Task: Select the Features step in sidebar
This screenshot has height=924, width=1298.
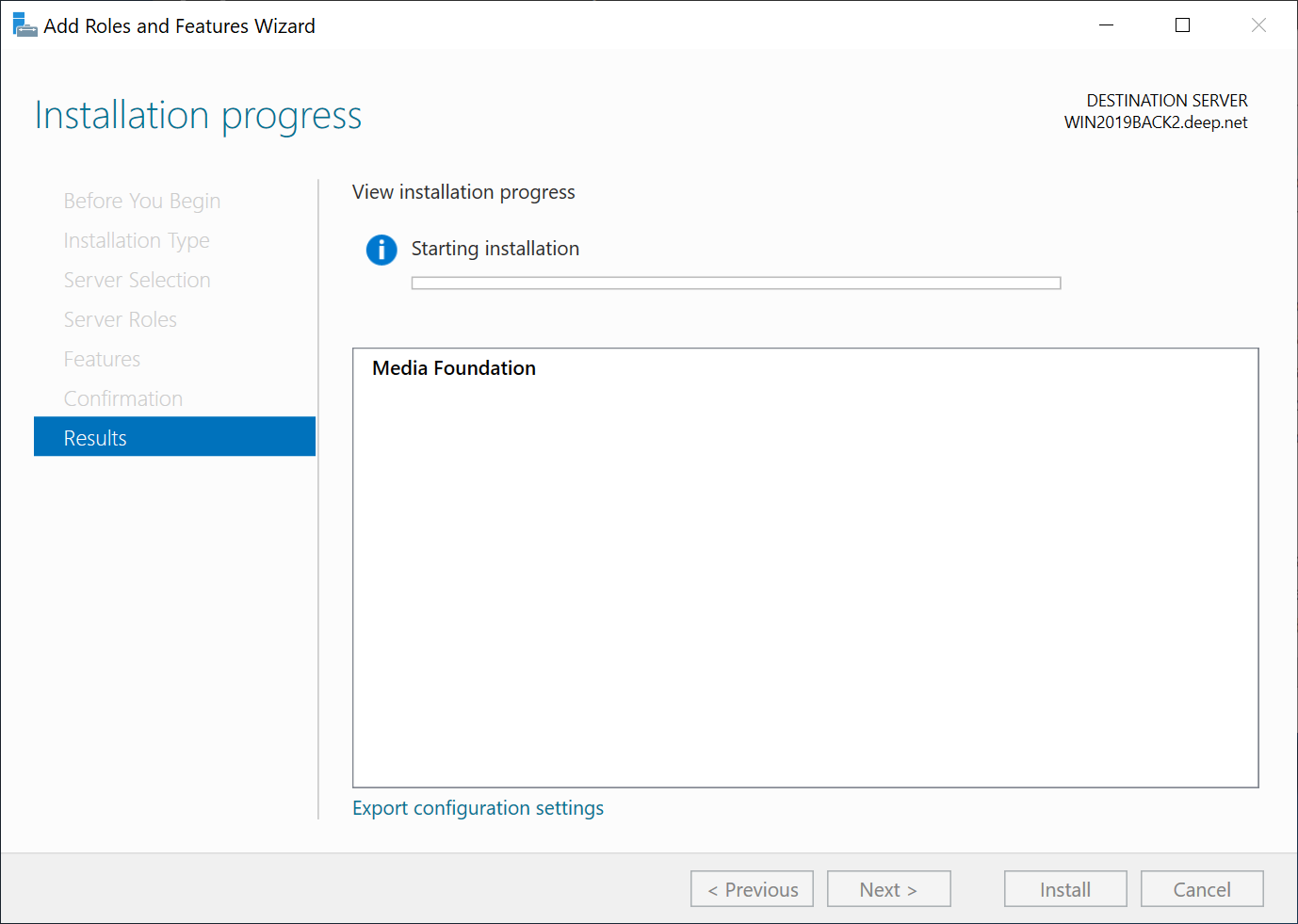Action: (102, 359)
